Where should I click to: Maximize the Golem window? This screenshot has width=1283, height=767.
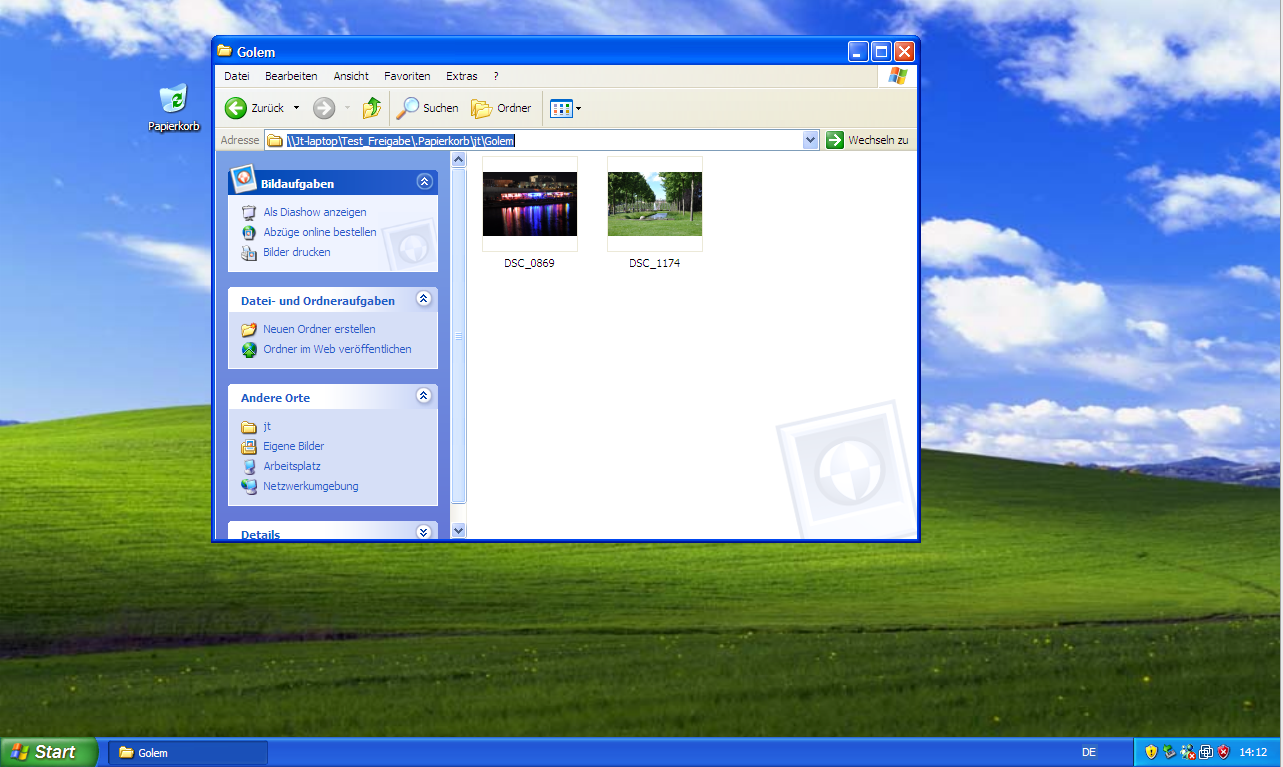[x=882, y=52]
